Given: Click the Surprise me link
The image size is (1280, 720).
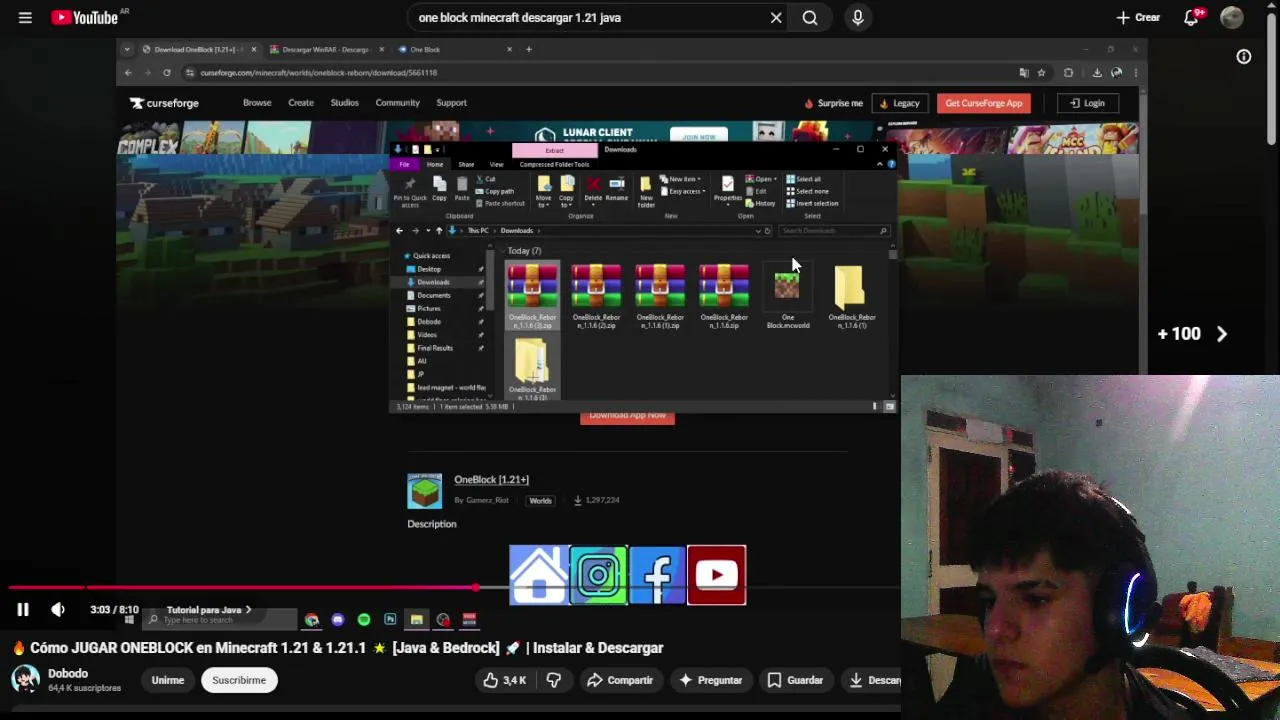Looking at the screenshot, I should pos(834,103).
